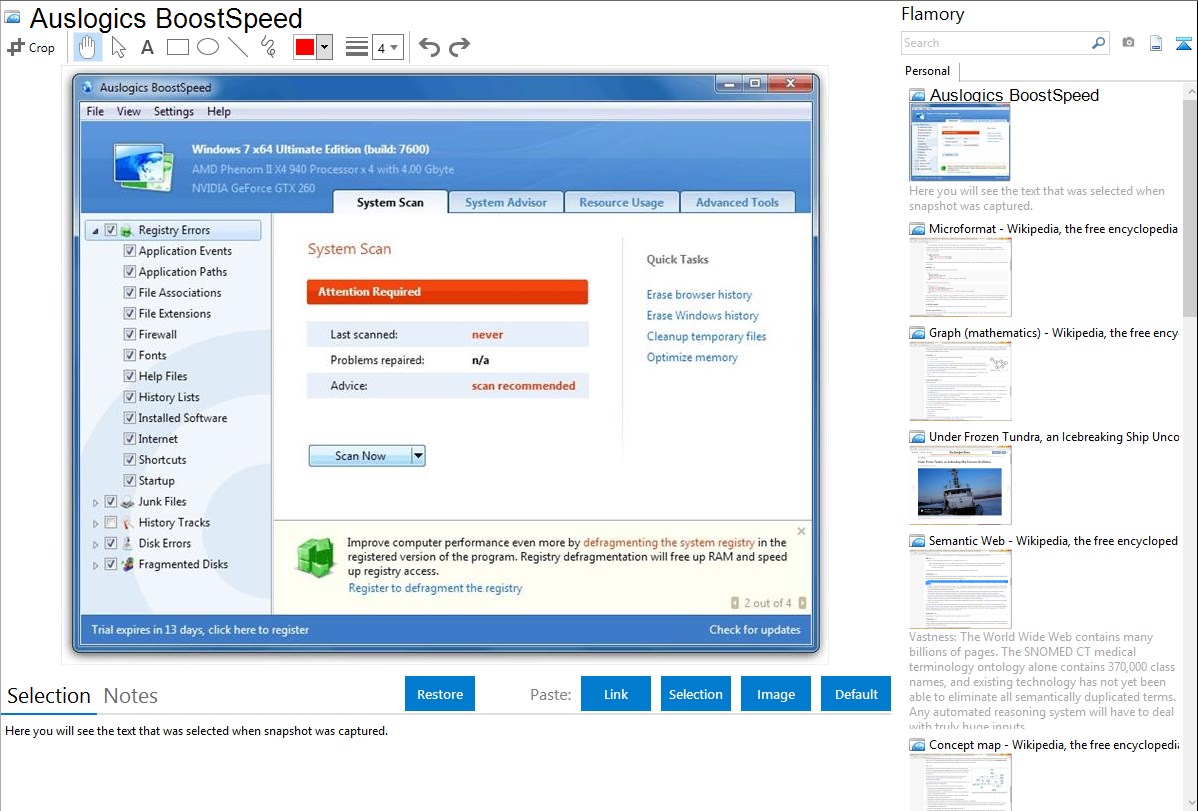Uncheck the Application Events checkbox
The image size is (1198, 811).
pyautogui.click(x=129, y=251)
